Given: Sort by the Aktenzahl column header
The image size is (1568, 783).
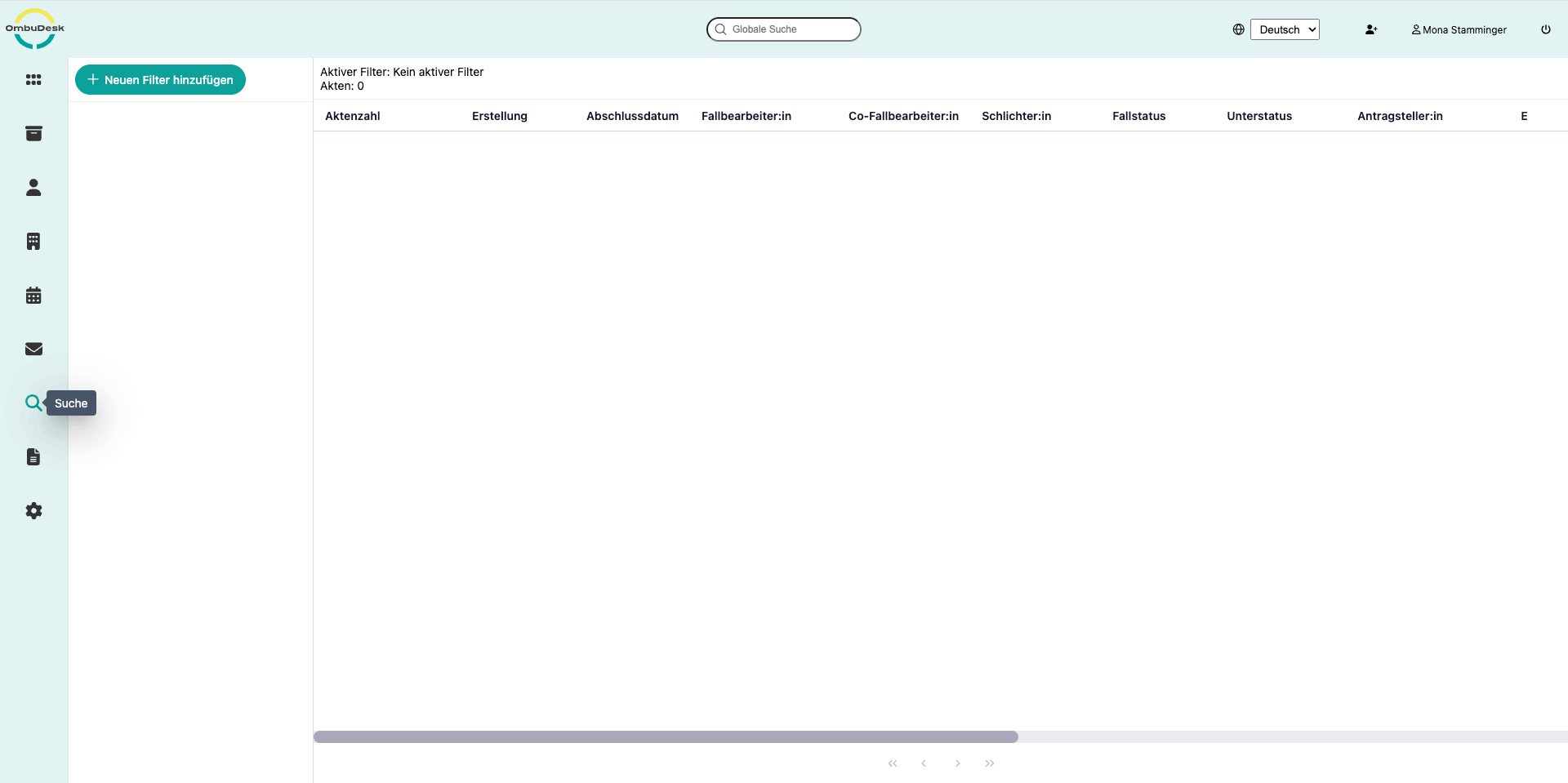Looking at the screenshot, I should click(353, 116).
